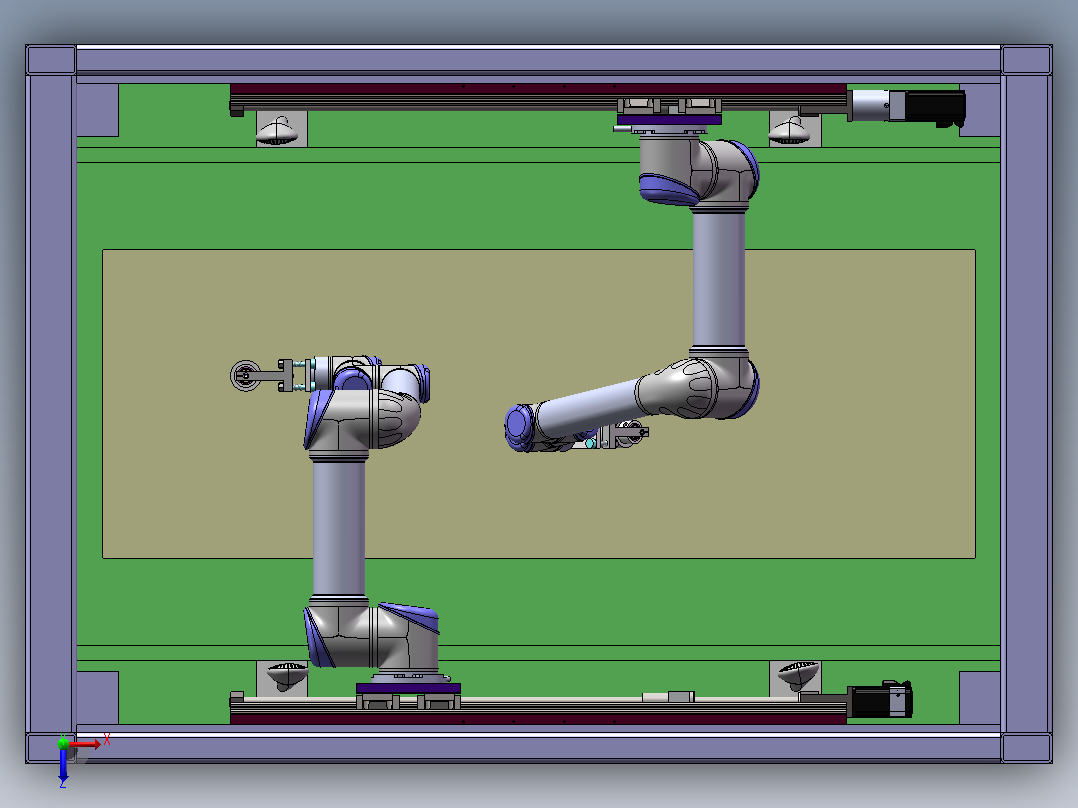Select the black servo motor on the bottom rail
Image resolution: width=1078 pixels, height=808 pixels.
(x=882, y=700)
